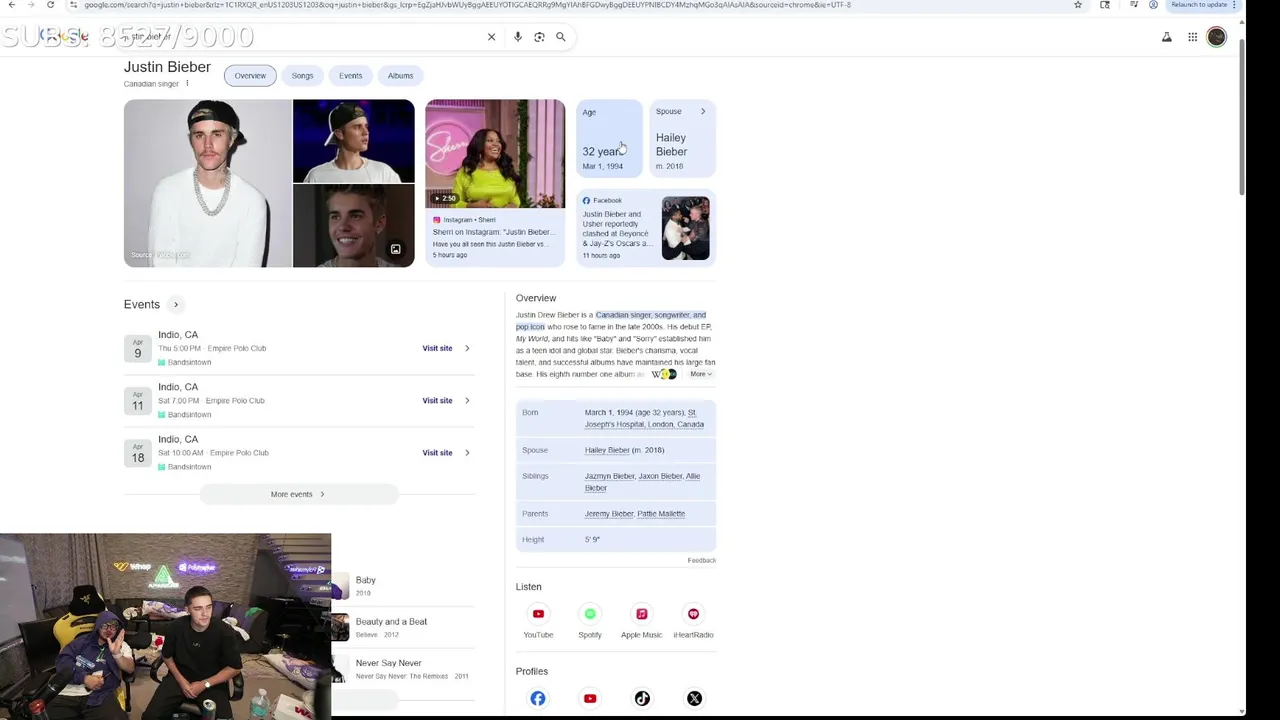Open the image gallery icon on photos
The width and height of the screenshot is (1280, 720).
coord(395,249)
